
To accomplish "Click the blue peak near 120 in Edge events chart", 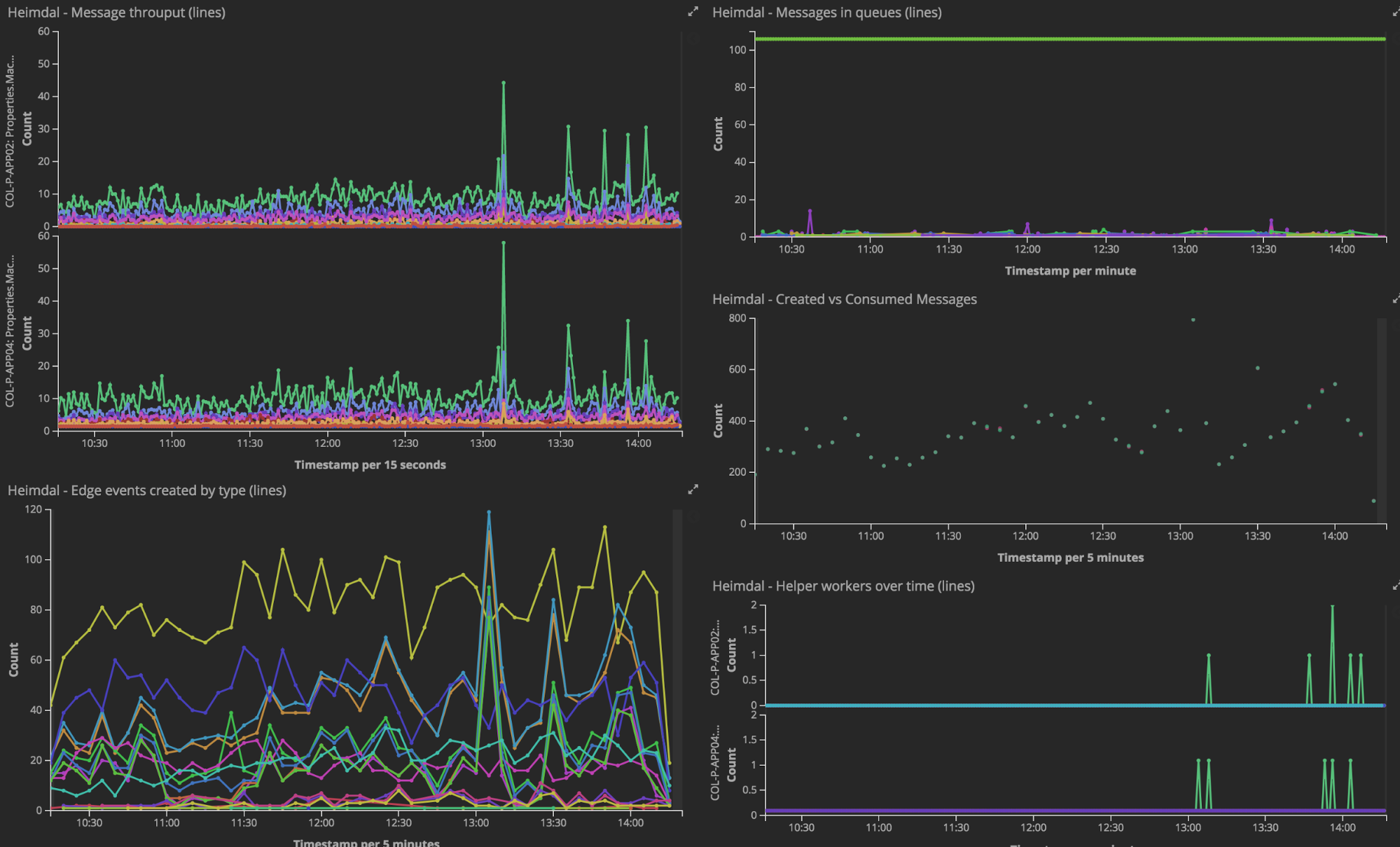I will [489, 513].
